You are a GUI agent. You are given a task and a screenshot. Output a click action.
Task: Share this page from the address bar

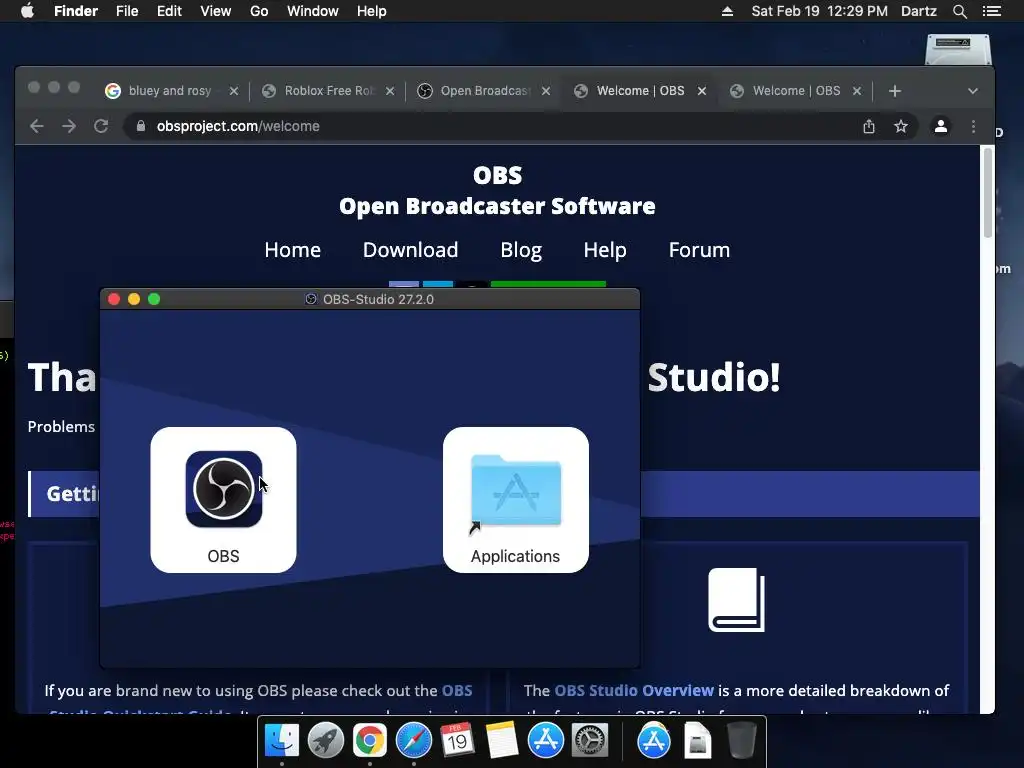click(x=869, y=126)
